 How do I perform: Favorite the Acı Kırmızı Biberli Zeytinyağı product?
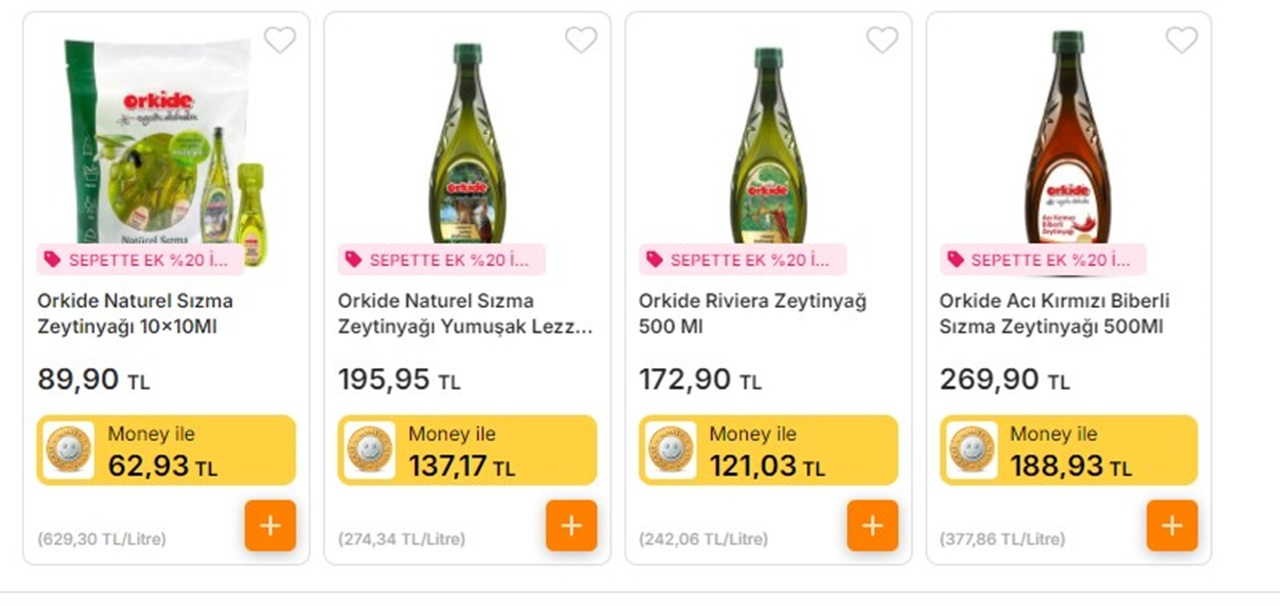(1182, 40)
